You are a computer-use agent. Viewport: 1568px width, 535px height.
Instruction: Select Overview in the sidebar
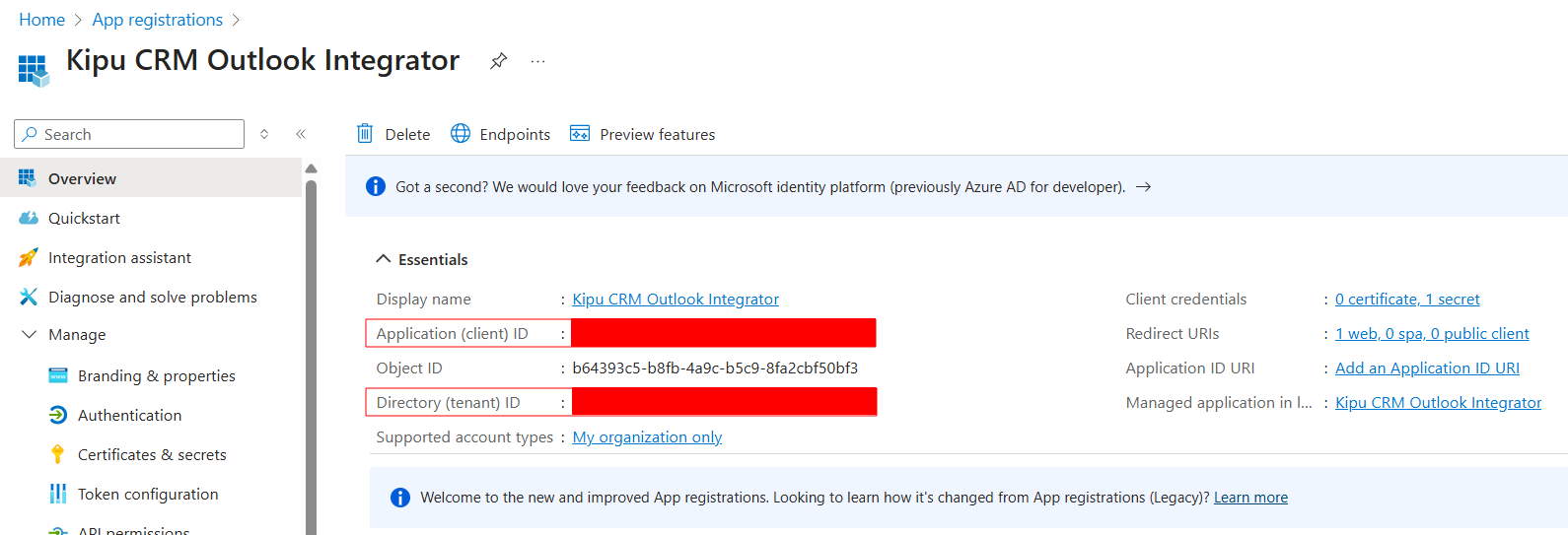pos(82,179)
